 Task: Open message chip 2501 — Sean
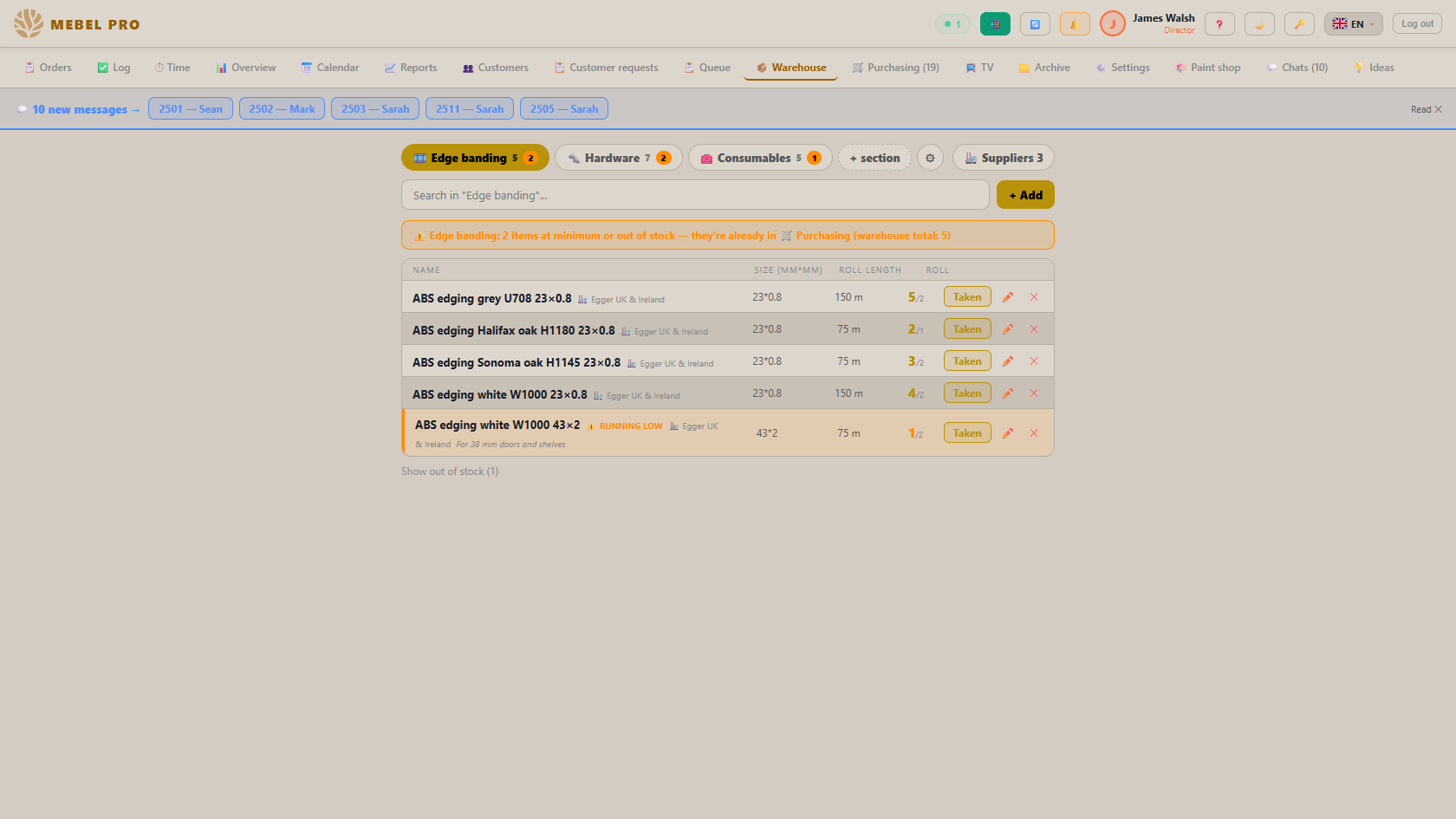click(191, 108)
